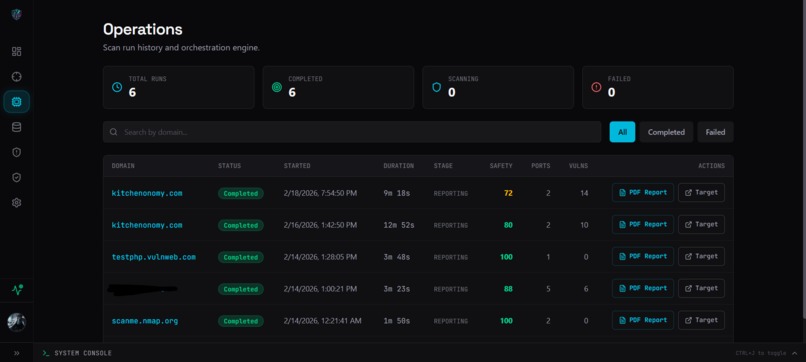Screen dimensions: 806x362
Task: Download PDF Report for scanme.nmap.org
Action: pyautogui.click(x=643, y=320)
